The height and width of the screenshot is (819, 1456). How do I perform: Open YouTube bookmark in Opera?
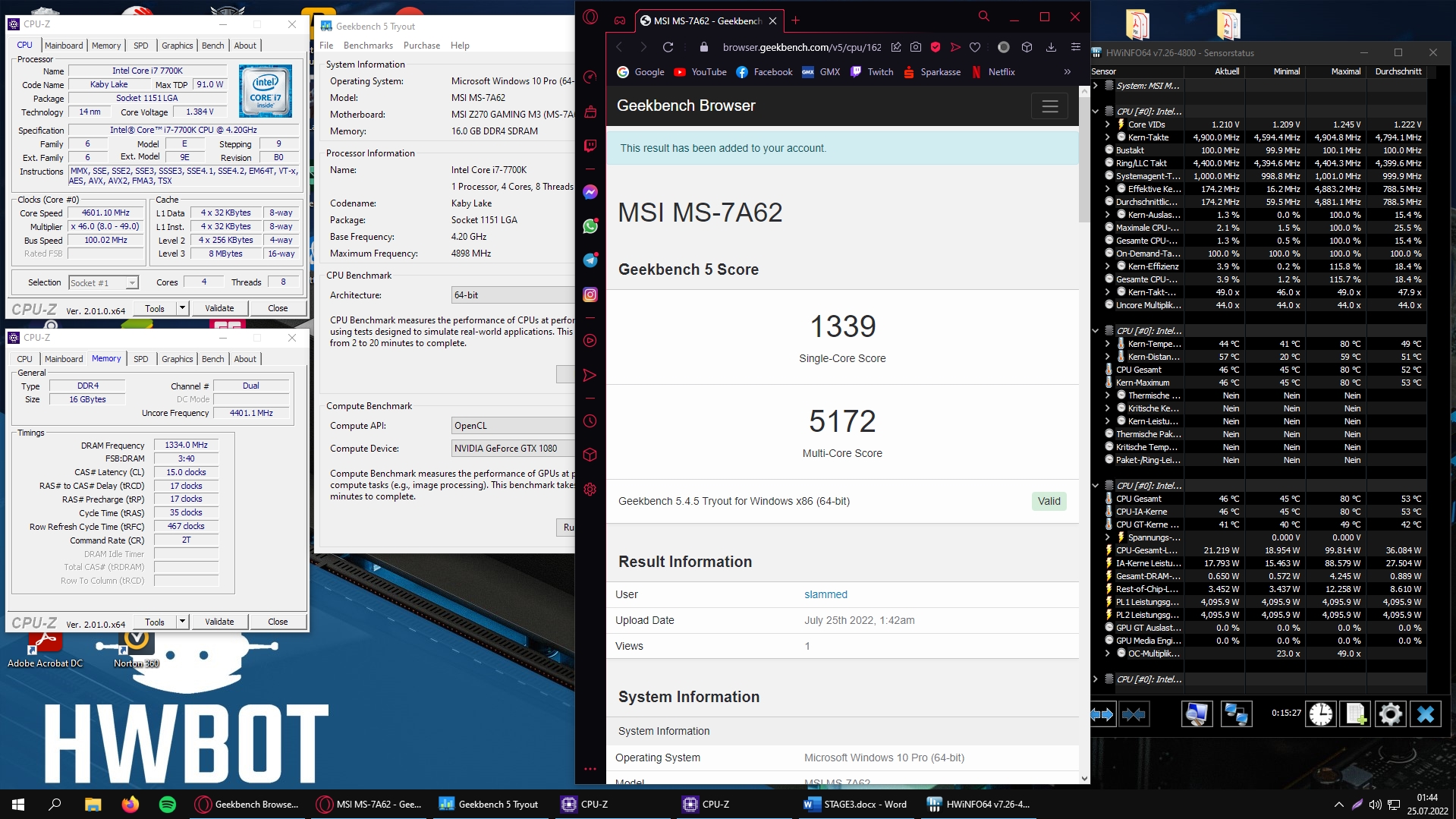[x=700, y=72]
